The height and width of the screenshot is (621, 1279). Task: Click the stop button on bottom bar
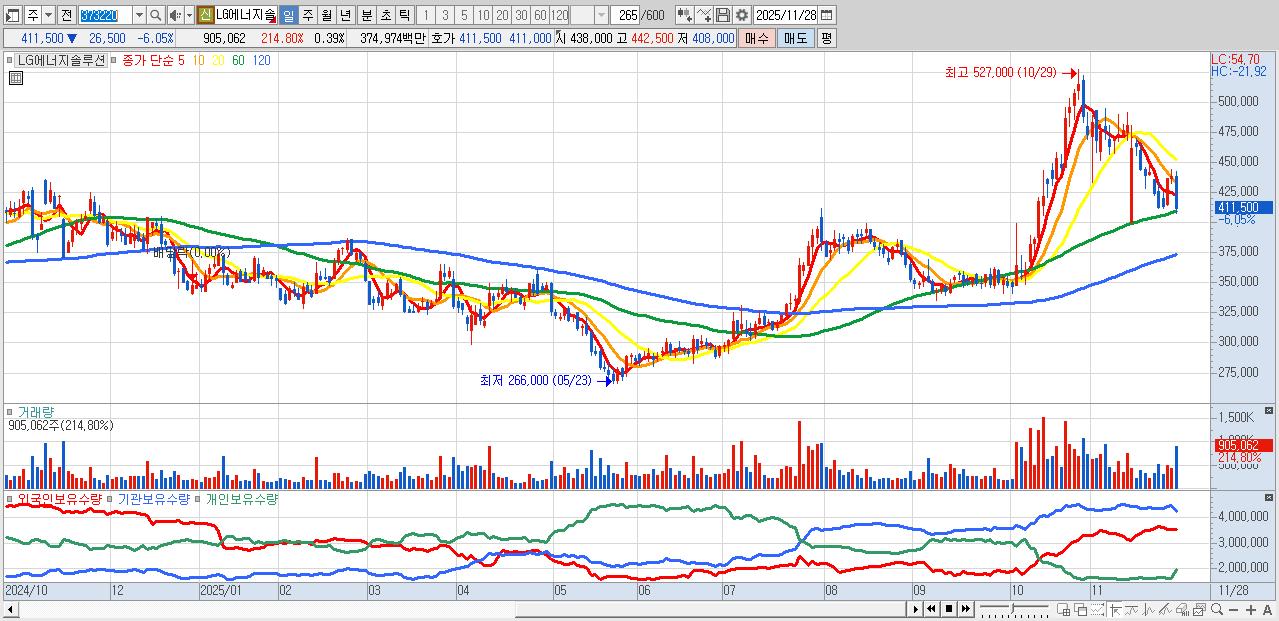[949, 609]
